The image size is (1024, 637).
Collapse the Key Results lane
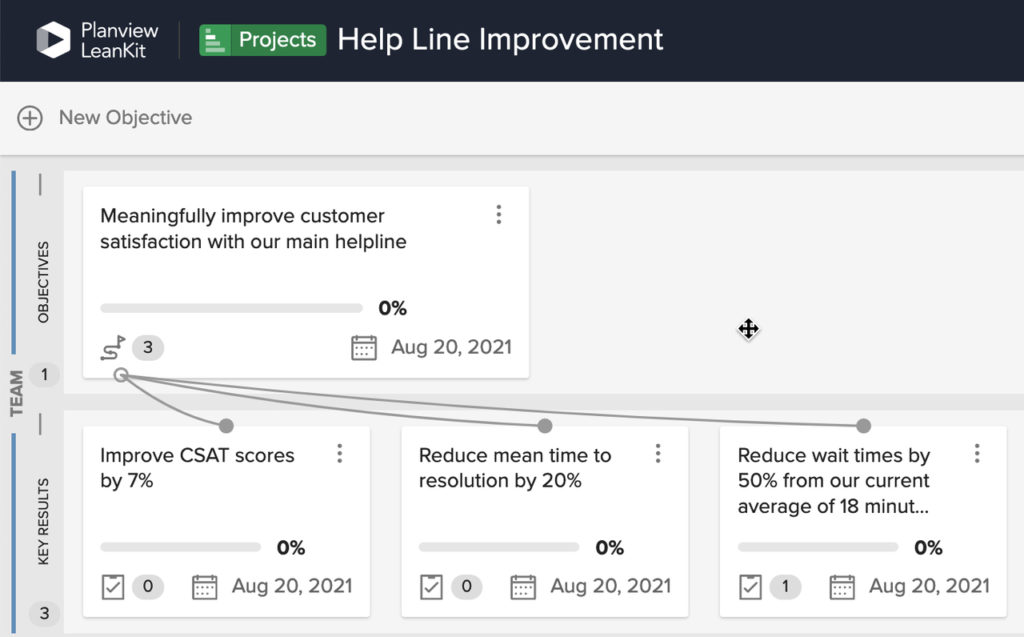coord(40,424)
